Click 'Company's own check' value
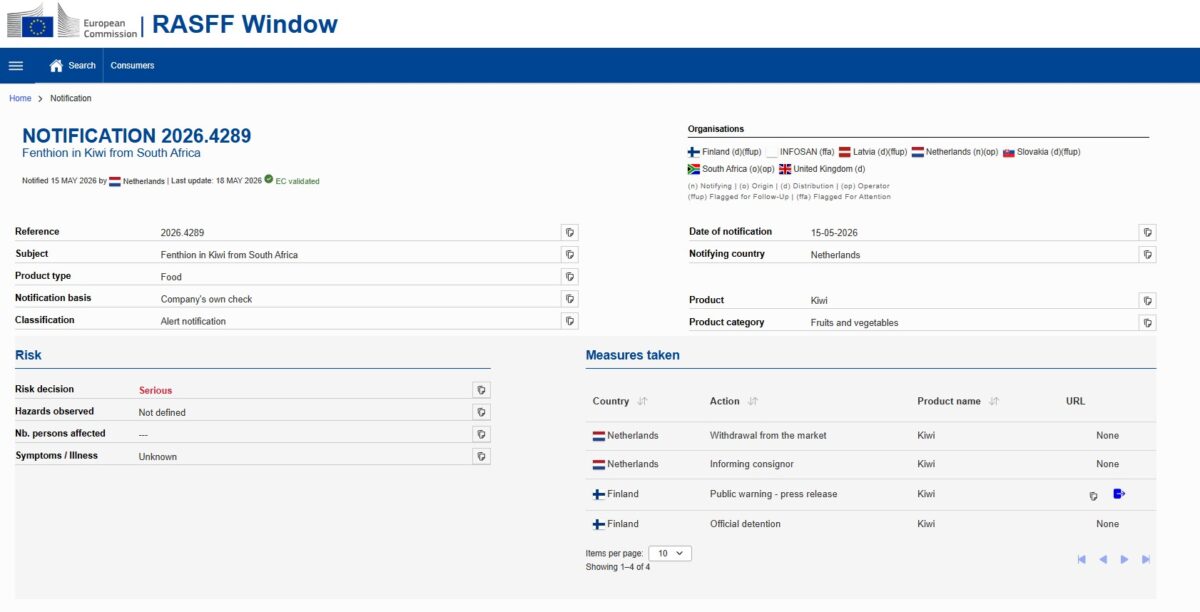 [206, 299]
